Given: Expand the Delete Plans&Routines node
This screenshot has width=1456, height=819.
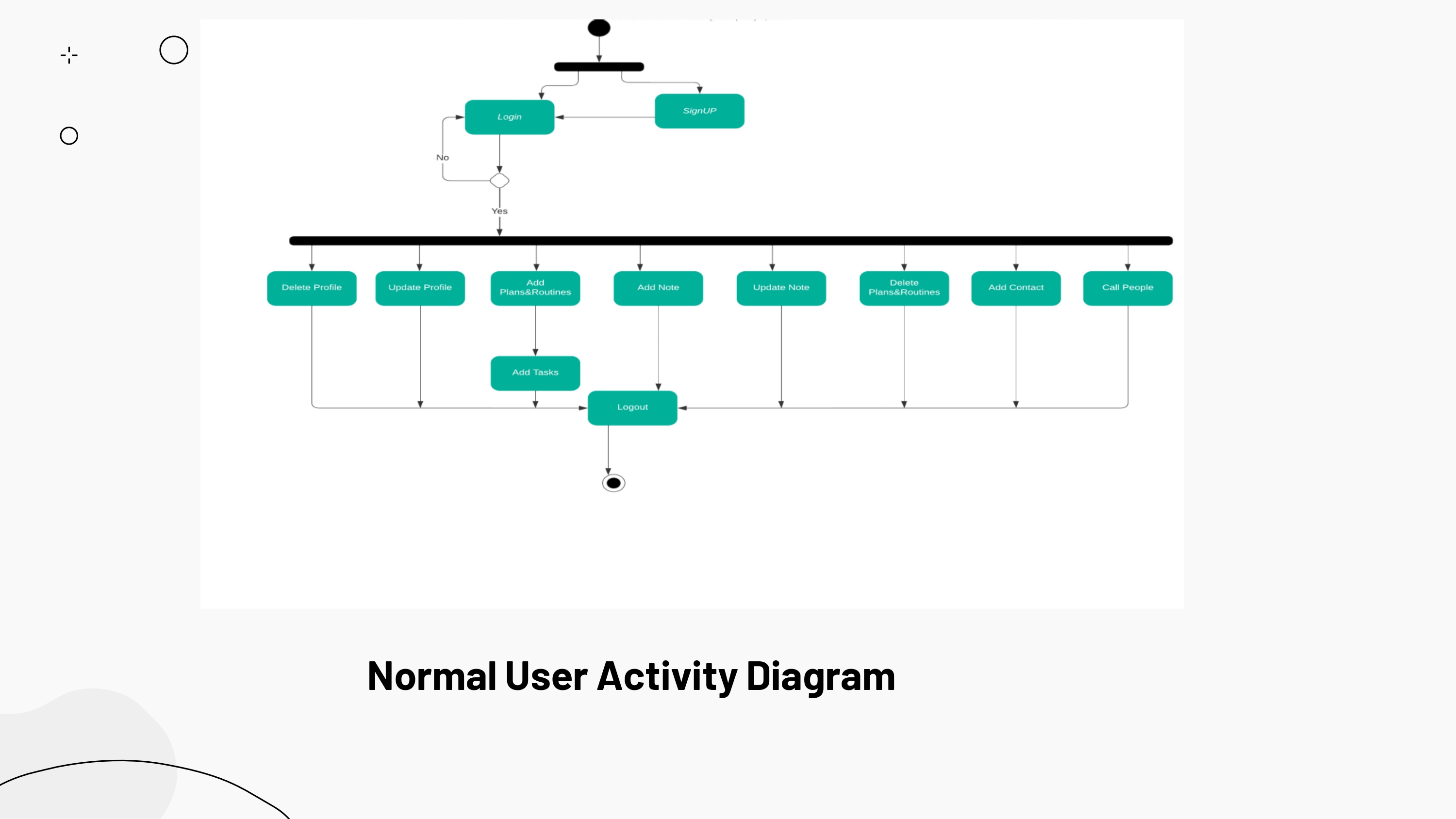Looking at the screenshot, I should [x=904, y=288].
